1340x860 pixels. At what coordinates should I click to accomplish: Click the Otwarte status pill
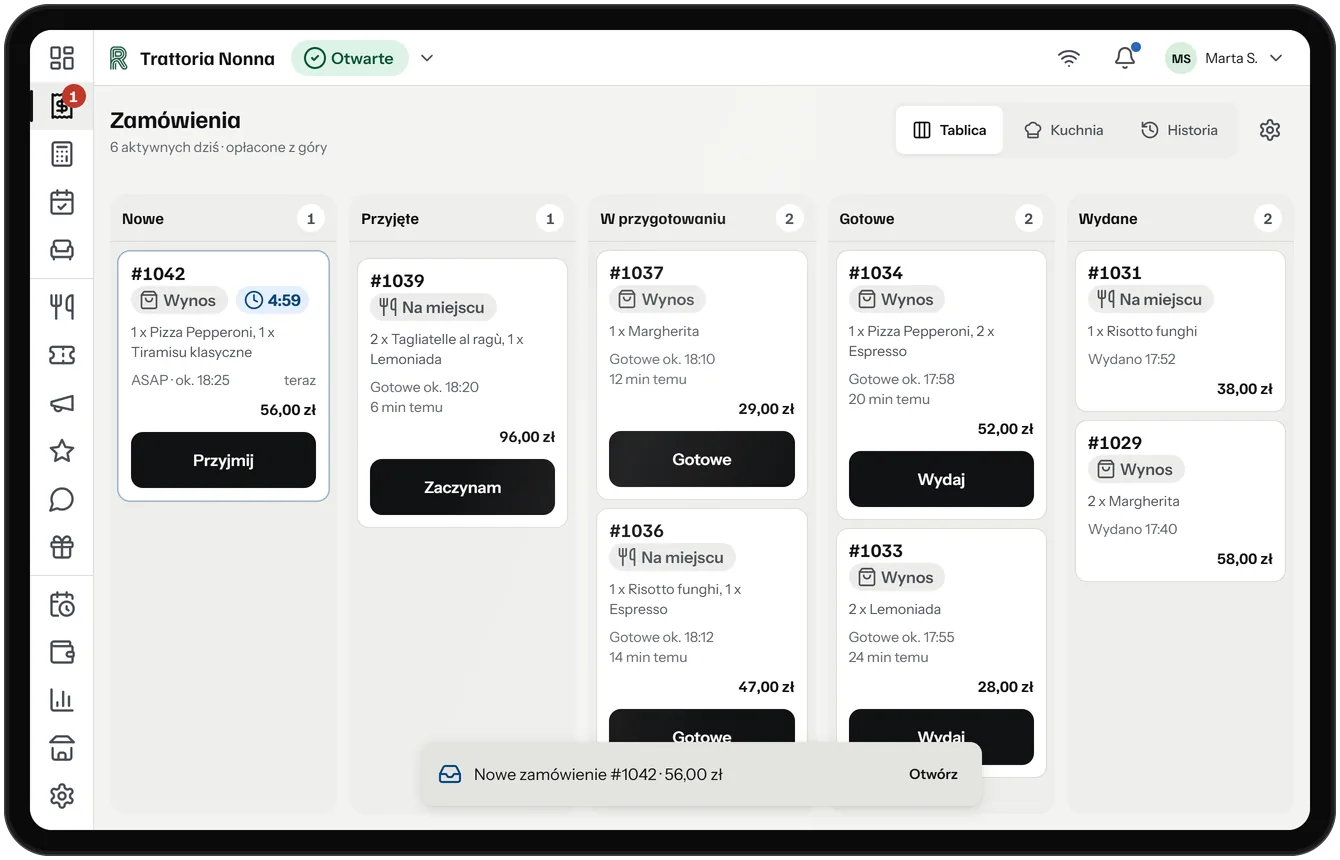pyautogui.click(x=350, y=58)
